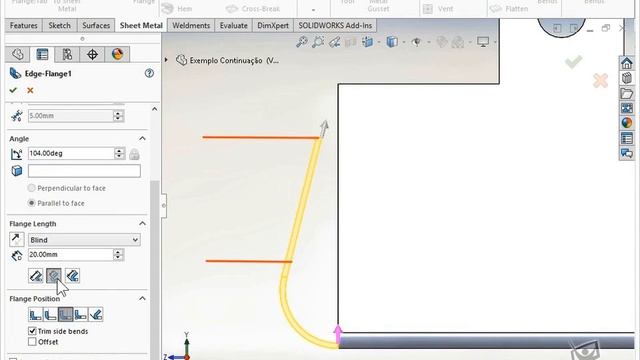Expand the Exemplo Continuação flyout tree

coord(166,60)
